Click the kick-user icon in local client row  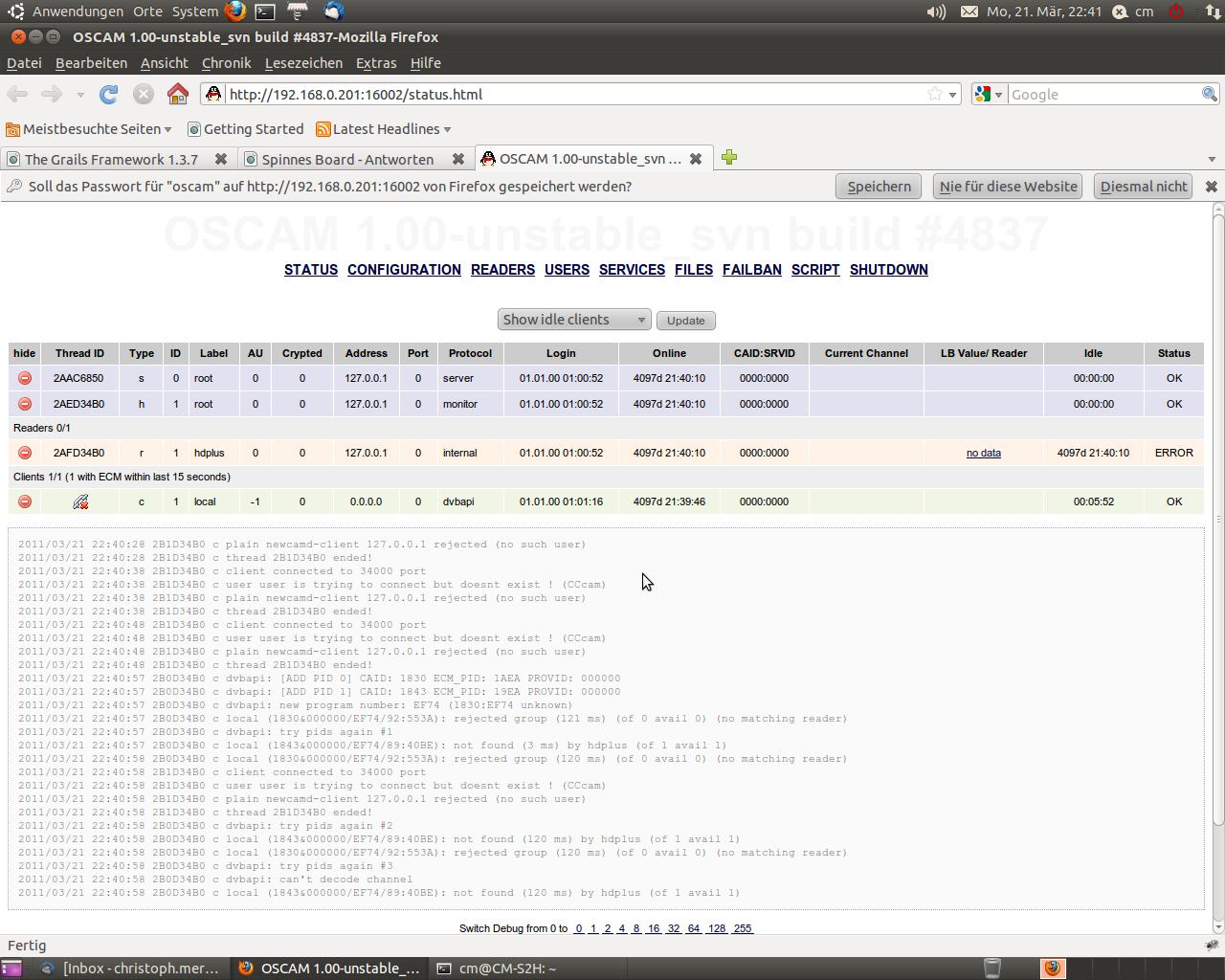pyautogui.click(x=80, y=501)
